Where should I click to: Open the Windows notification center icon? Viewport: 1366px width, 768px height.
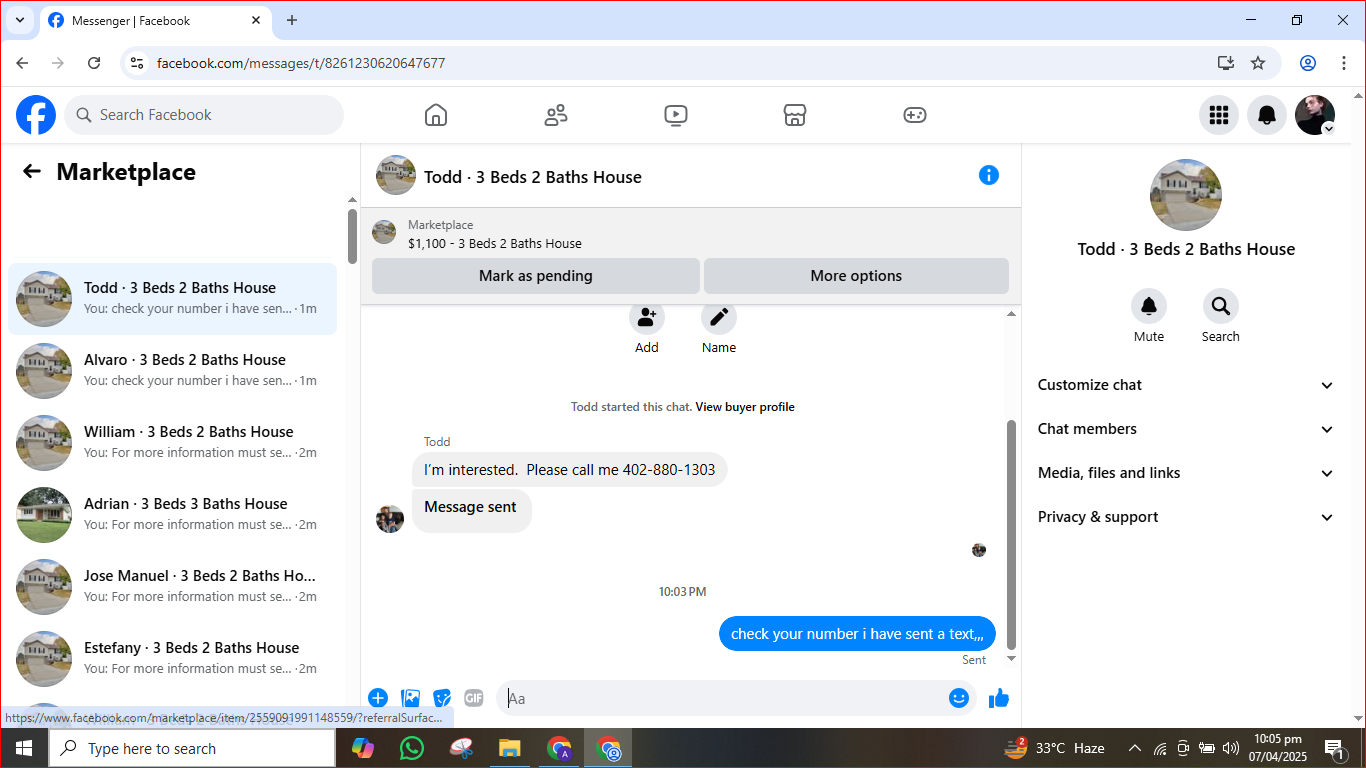(x=1334, y=748)
